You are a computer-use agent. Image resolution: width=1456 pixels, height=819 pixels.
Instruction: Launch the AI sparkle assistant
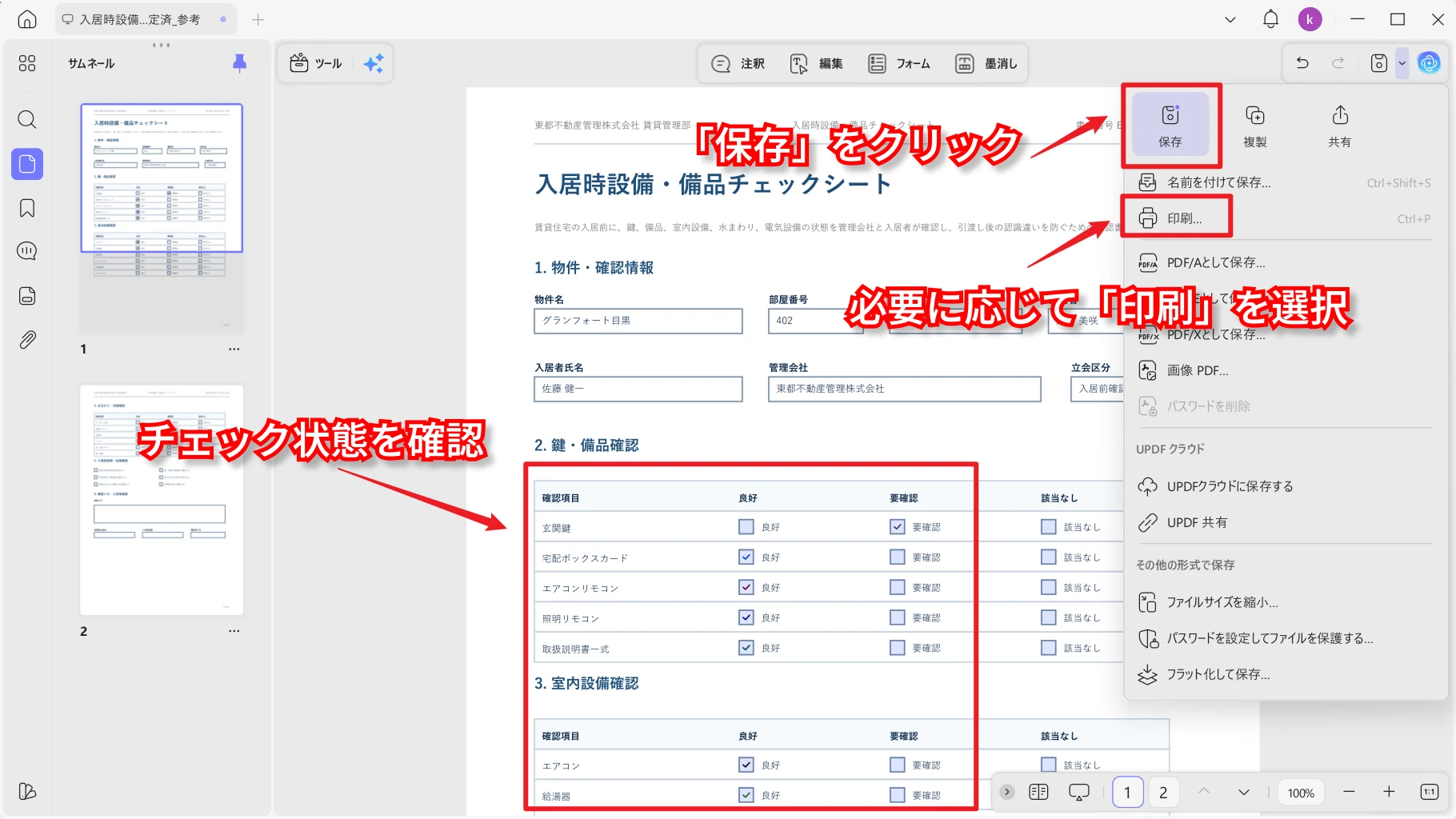pos(374,63)
